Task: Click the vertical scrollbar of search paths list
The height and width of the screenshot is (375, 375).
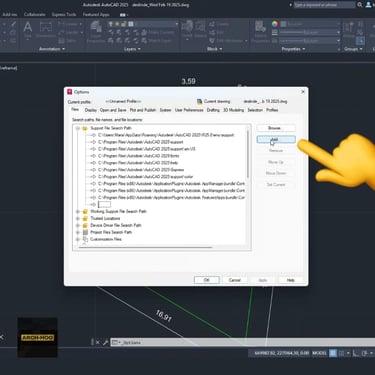Action: 248,153
